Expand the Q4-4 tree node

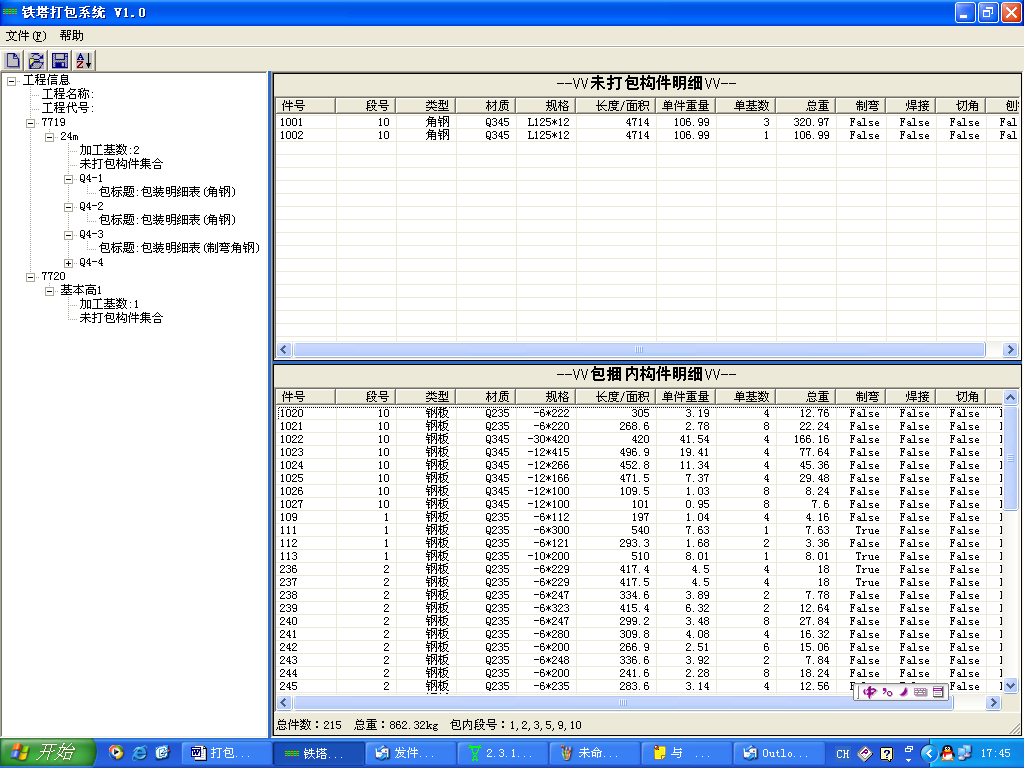68,263
